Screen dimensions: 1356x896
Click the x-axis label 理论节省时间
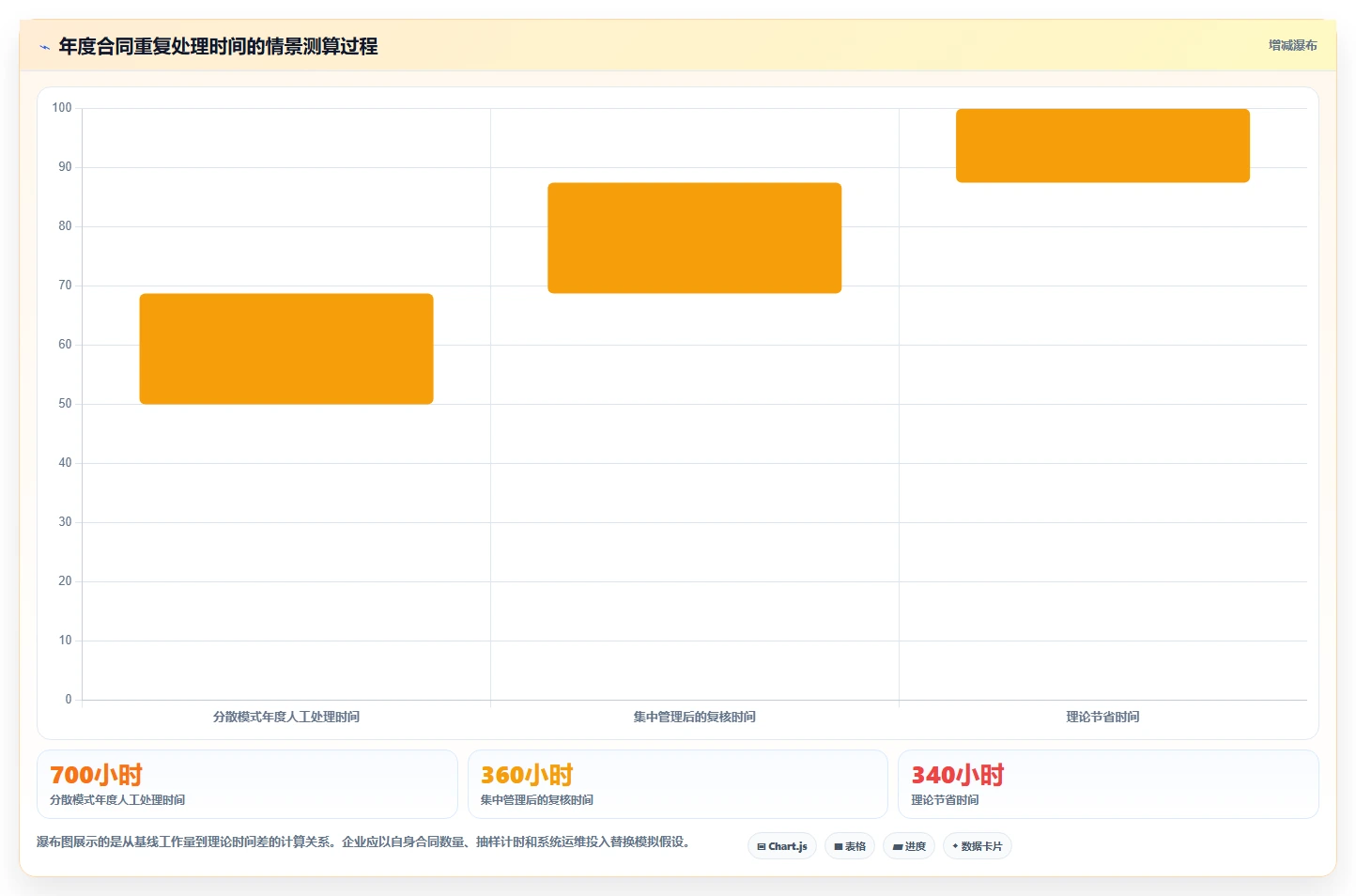point(1102,717)
